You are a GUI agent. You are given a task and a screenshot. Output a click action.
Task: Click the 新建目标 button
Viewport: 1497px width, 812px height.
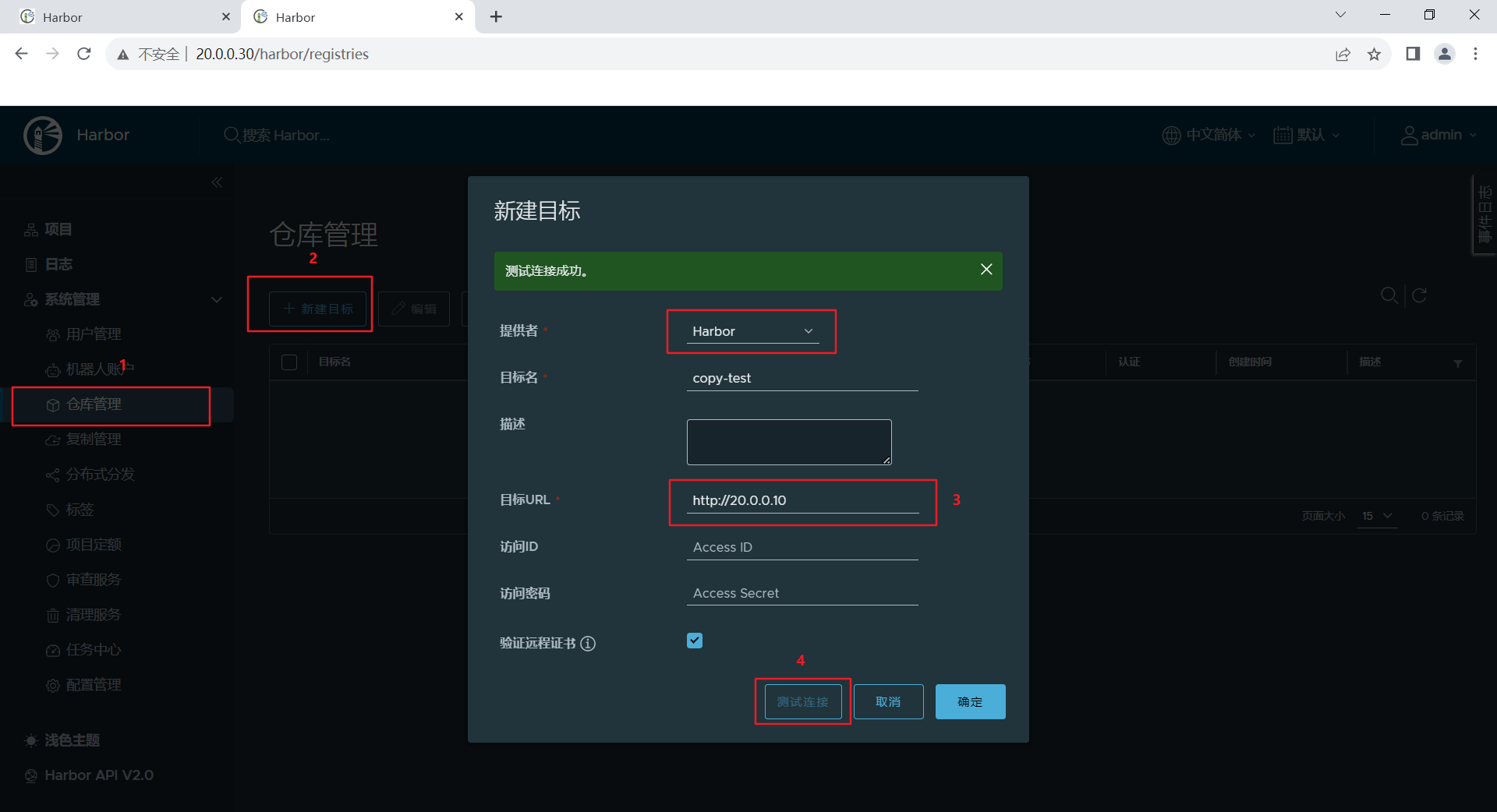point(318,309)
